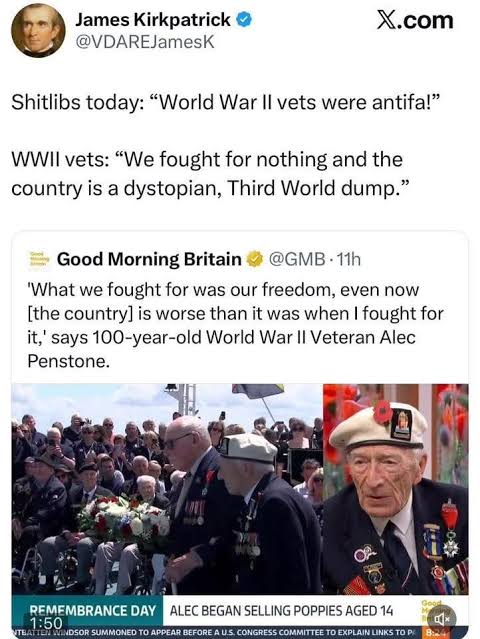Open the @GMB handle in the quoted post
This screenshot has height=639, width=480.
click(x=296, y=259)
